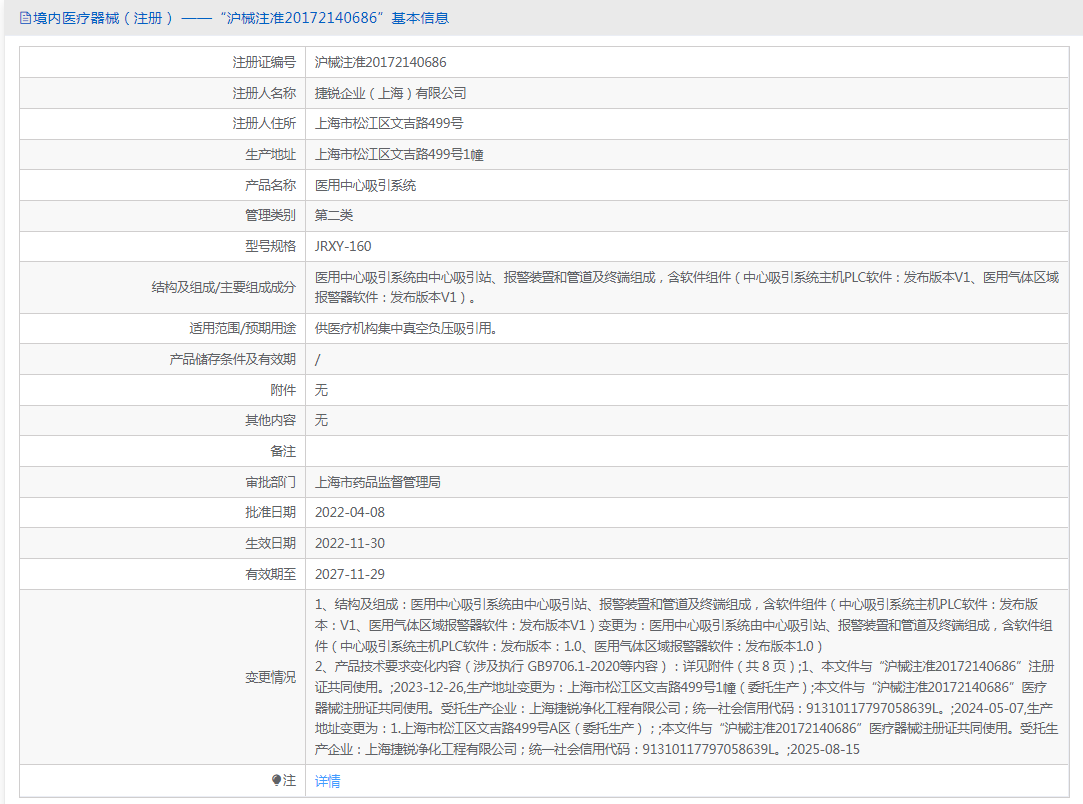Click the 其他内容 row label
The width and height of the screenshot is (1083, 804).
click(270, 420)
